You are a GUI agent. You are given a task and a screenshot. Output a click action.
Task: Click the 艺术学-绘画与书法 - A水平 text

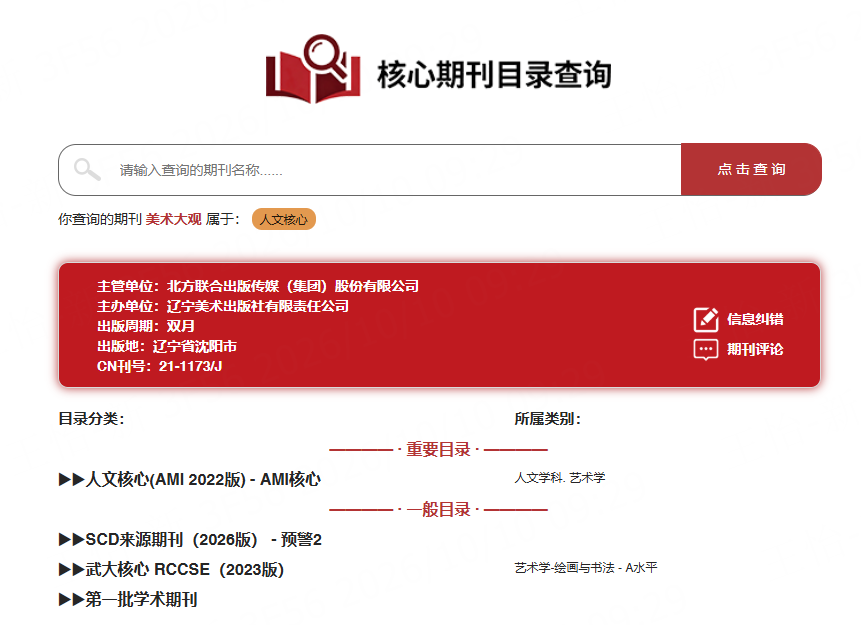(585, 568)
